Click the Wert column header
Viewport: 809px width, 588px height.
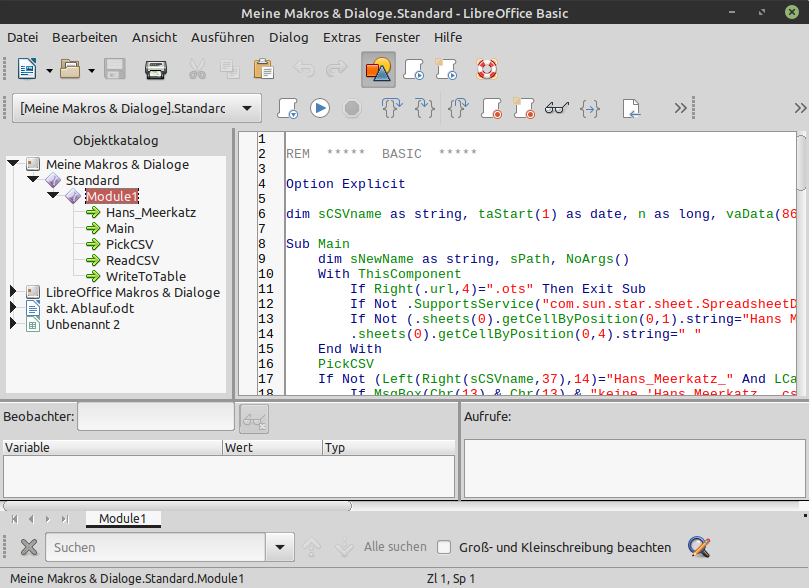coord(272,447)
